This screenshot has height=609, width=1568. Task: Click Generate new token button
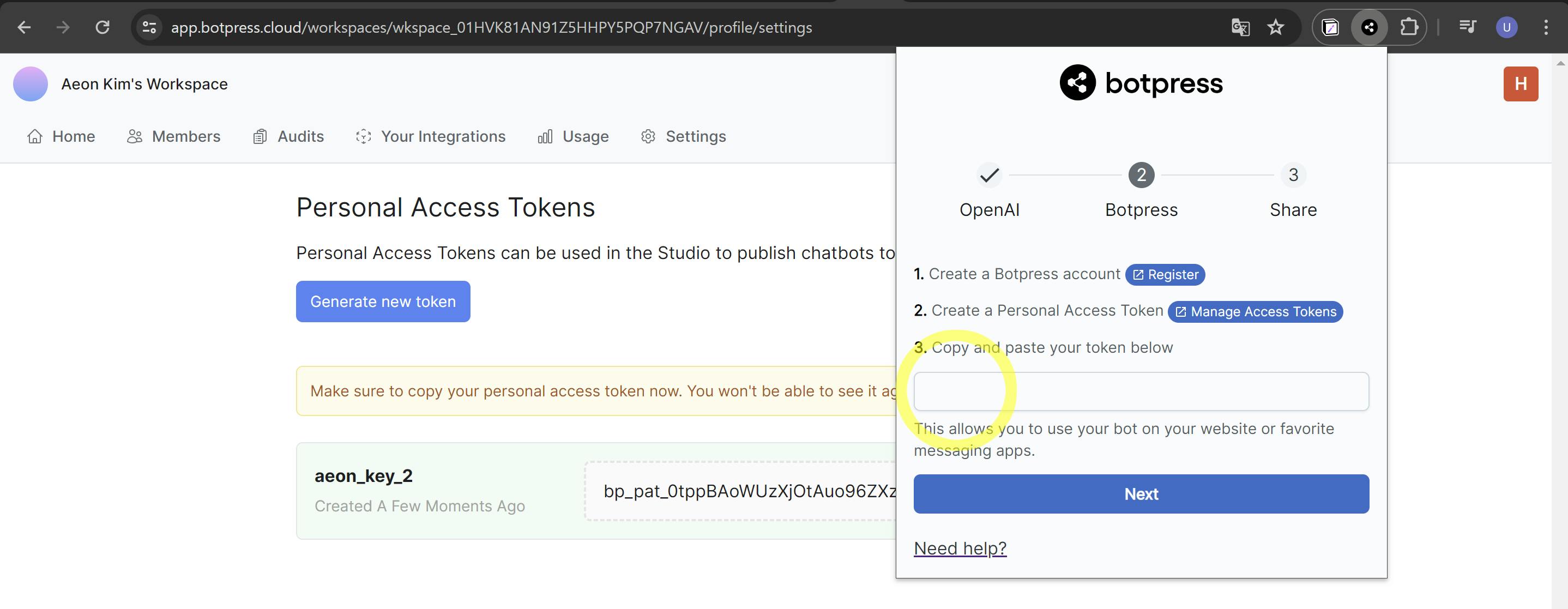(383, 302)
